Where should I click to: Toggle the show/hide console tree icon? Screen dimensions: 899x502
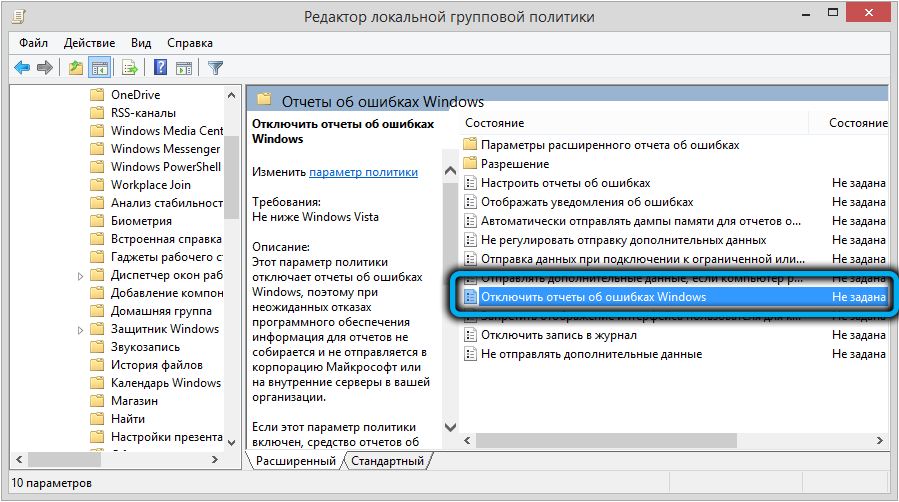tap(99, 68)
